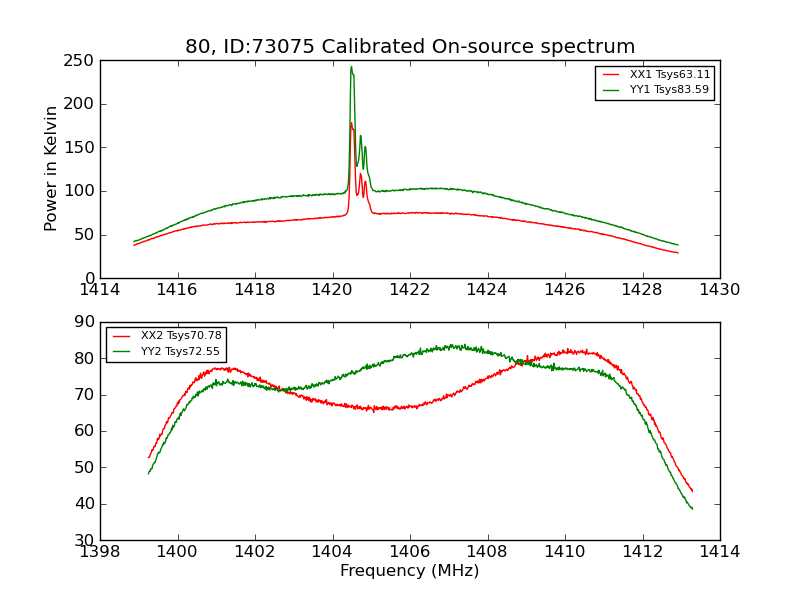Select the YY1 Tsys83.59 legend label
800x600 pixels.
(x=669, y=90)
